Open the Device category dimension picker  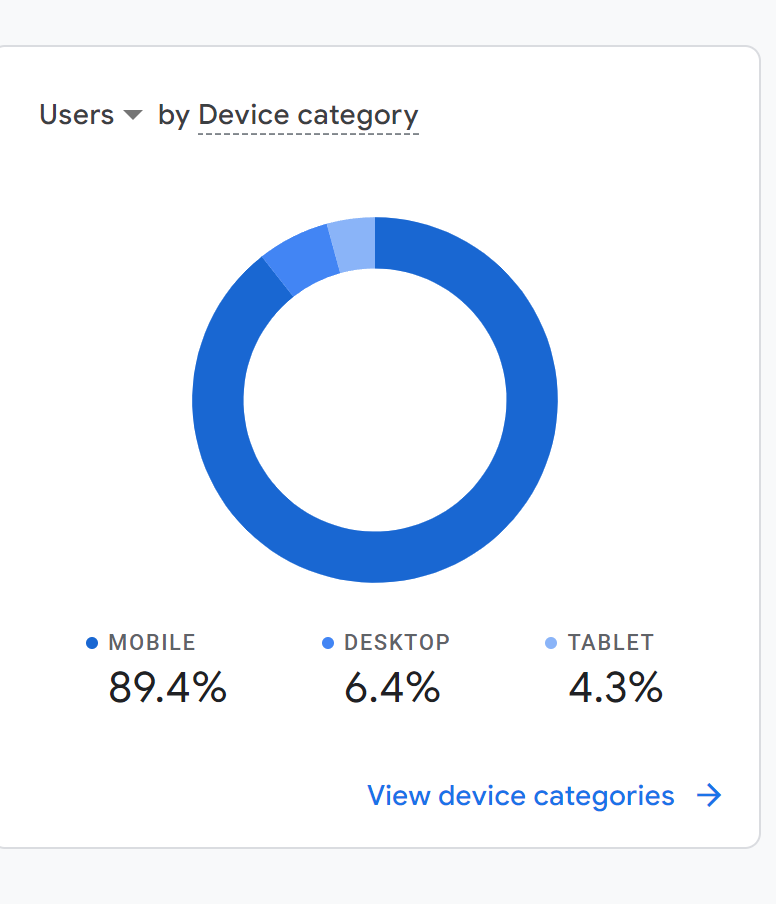tap(308, 115)
